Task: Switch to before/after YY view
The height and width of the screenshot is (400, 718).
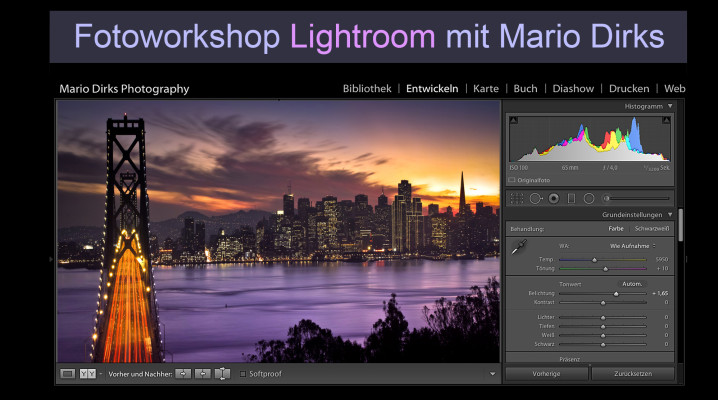Action: (87, 374)
